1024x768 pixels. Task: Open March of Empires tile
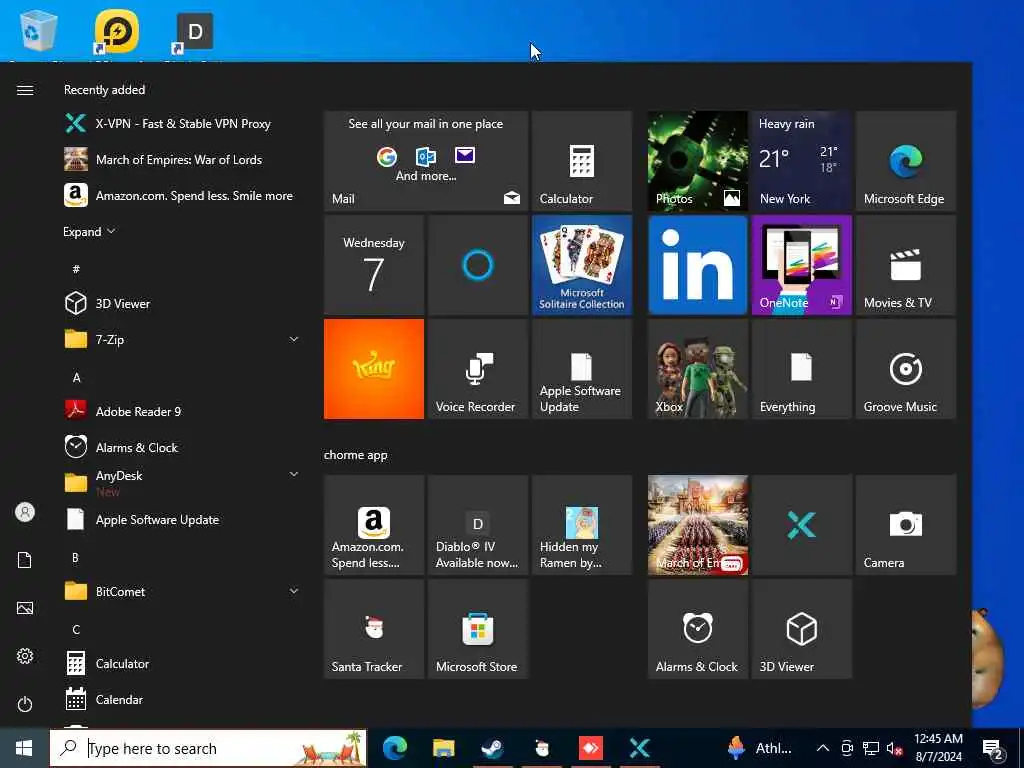pos(697,525)
